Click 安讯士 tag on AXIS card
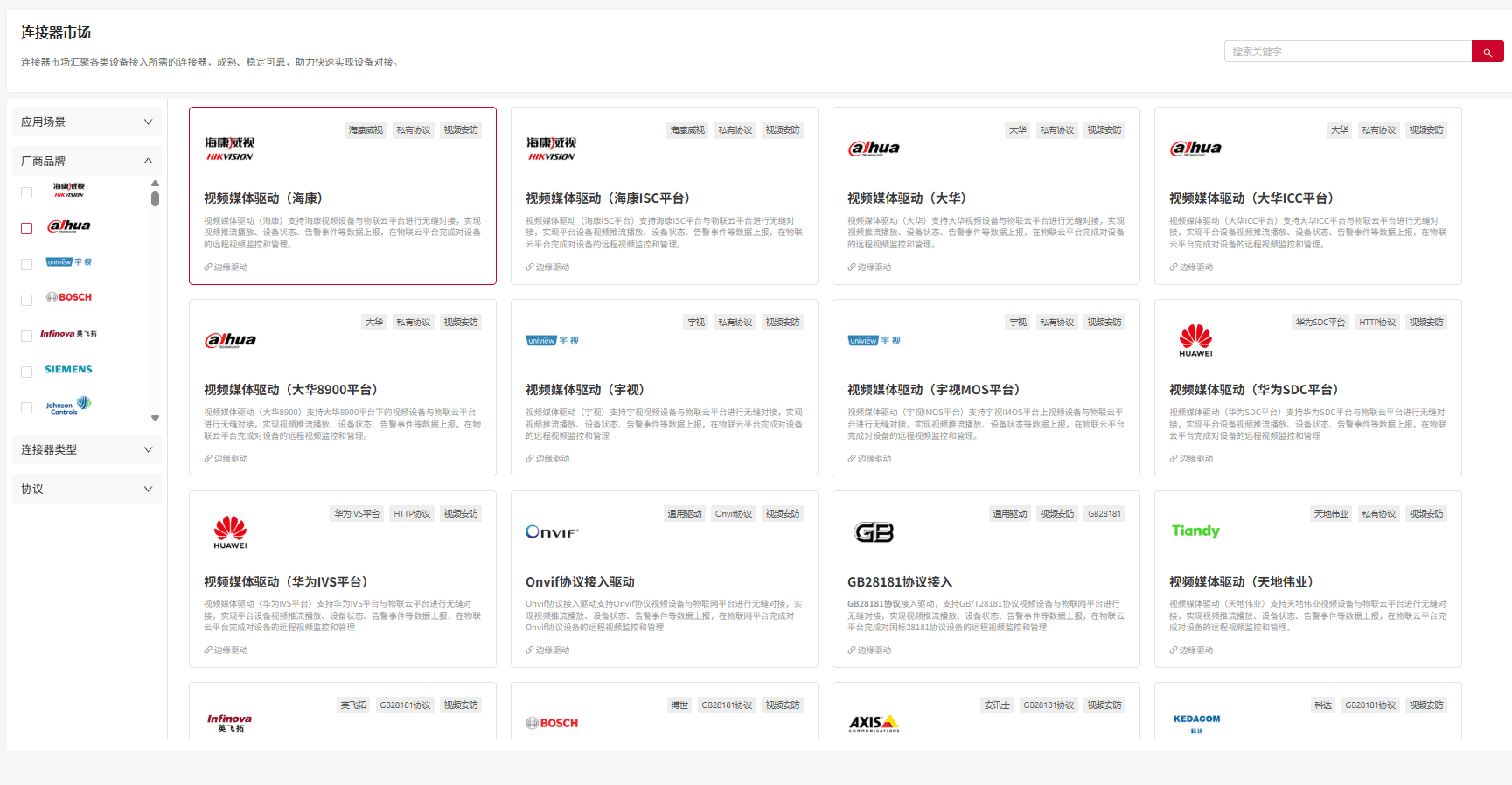Image resolution: width=1512 pixels, height=785 pixels. point(997,705)
